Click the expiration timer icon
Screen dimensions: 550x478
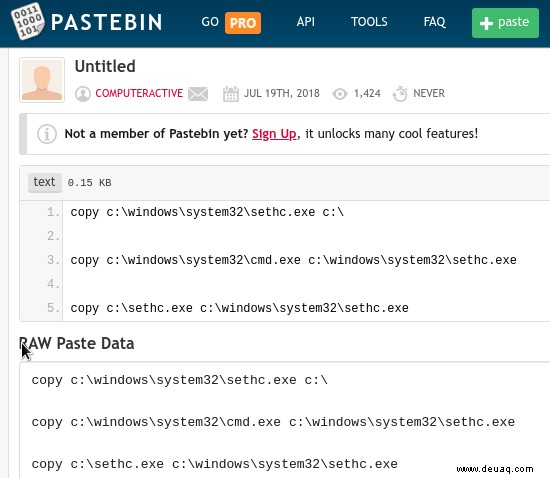(x=400, y=94)
